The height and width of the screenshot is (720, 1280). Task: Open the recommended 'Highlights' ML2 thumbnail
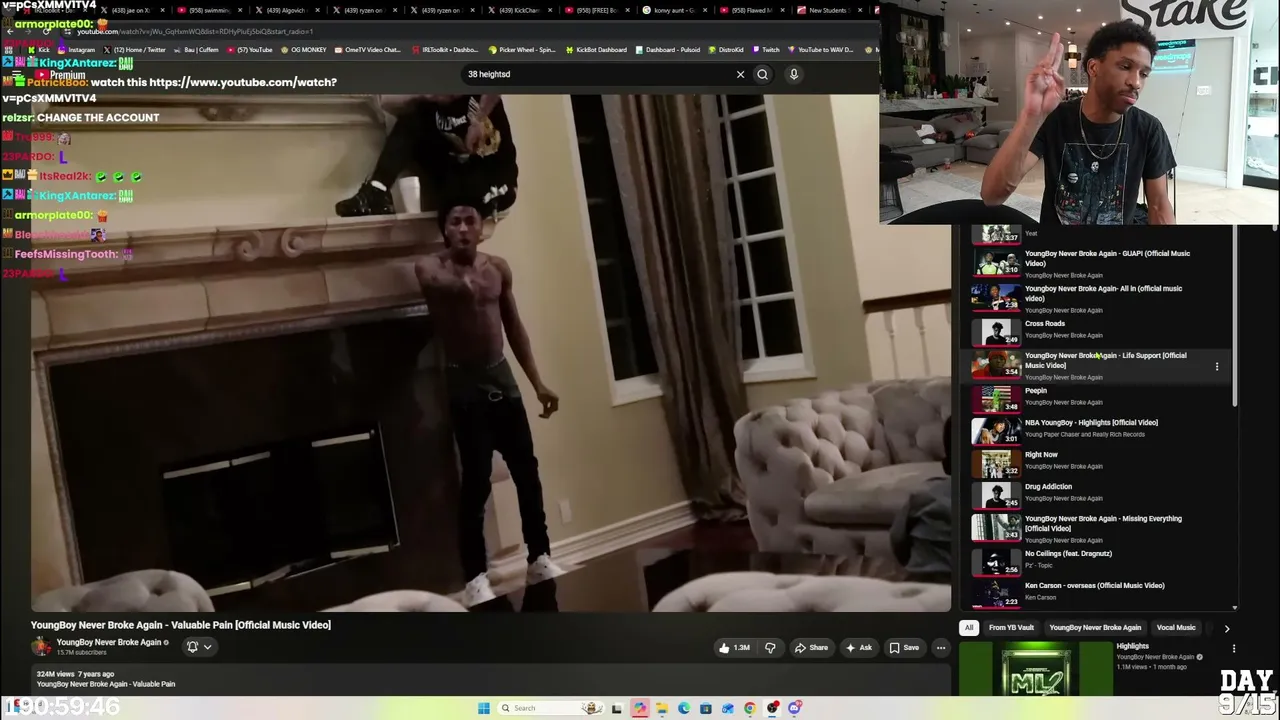click(x=1035, y=668)
